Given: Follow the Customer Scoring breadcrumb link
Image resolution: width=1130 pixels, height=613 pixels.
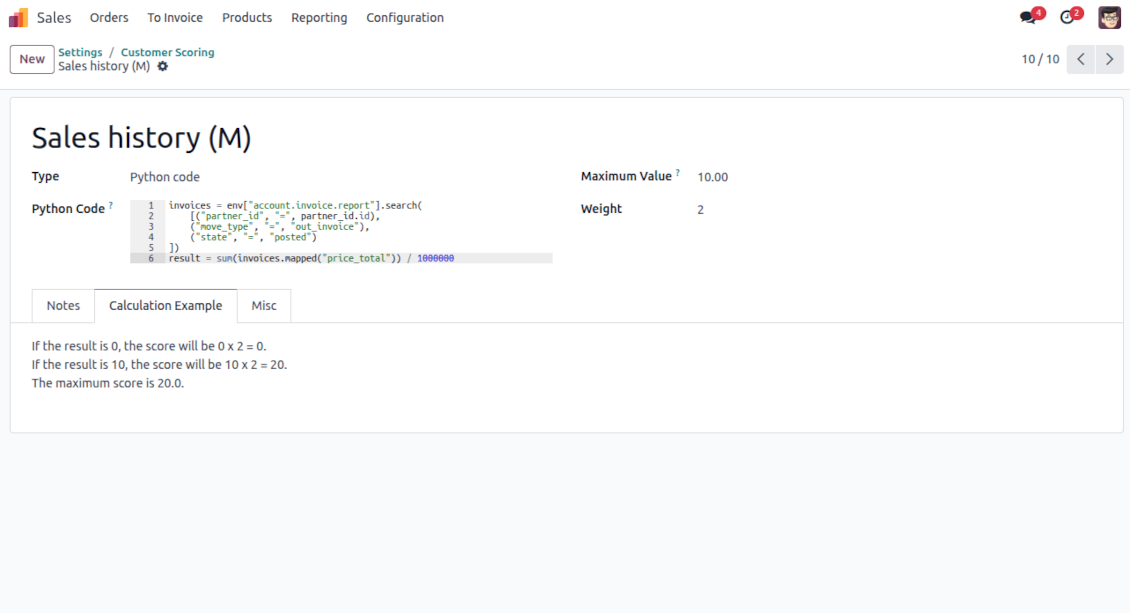Looking at the screenshot, I should 167,52.
